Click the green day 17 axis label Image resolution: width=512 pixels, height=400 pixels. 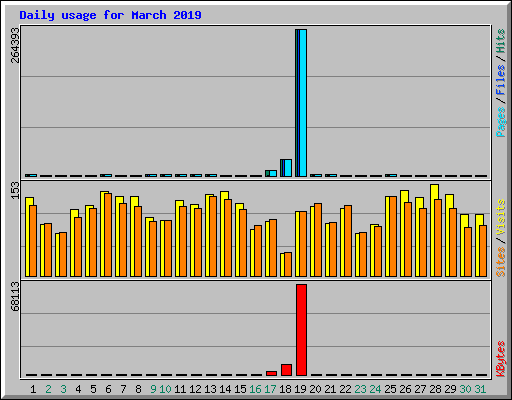tap(270, 389)
